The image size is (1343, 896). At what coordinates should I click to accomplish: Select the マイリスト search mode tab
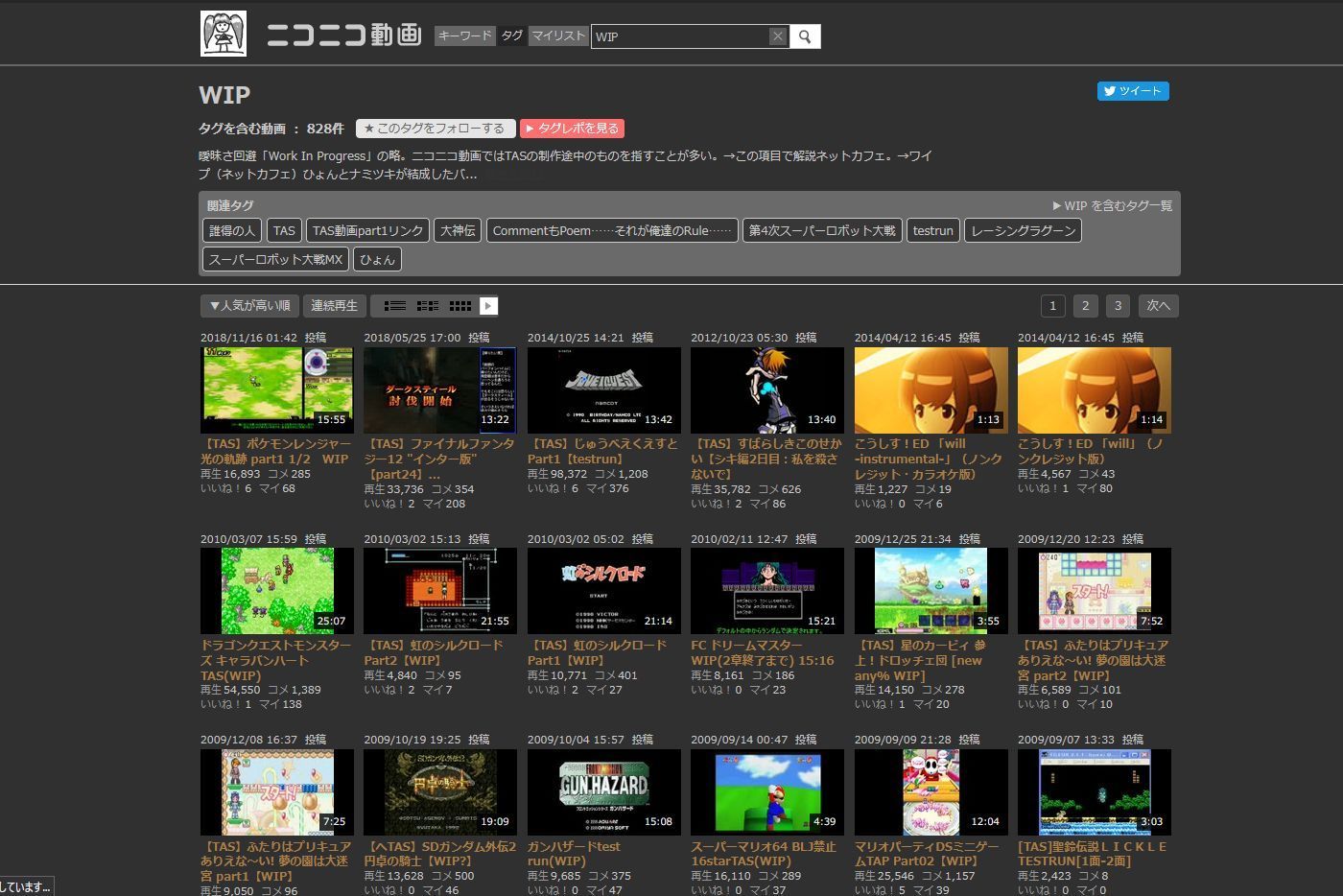click(558, 35)
